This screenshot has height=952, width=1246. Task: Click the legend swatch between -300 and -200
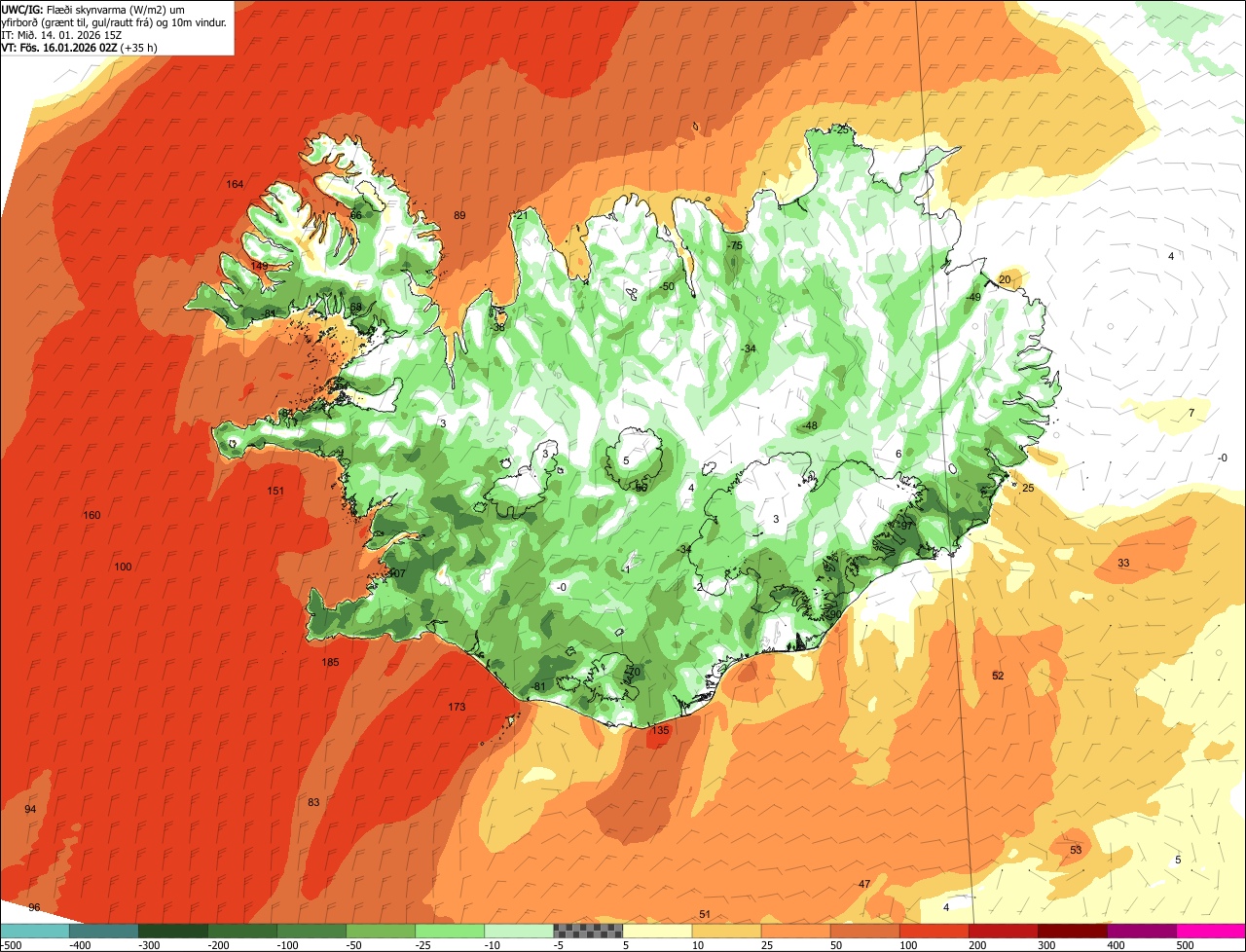coord(173,931)
